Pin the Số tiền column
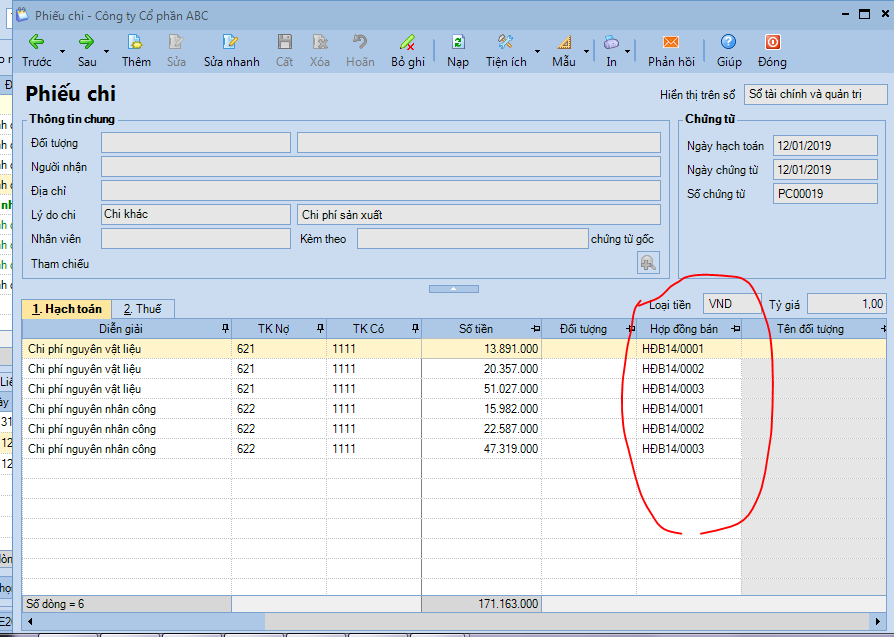 [x=535, y=329]
